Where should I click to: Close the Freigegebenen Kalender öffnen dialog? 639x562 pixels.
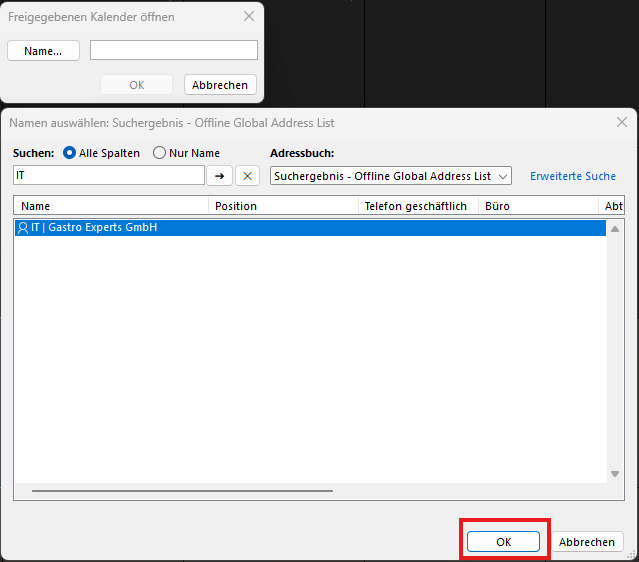[249, 17]
